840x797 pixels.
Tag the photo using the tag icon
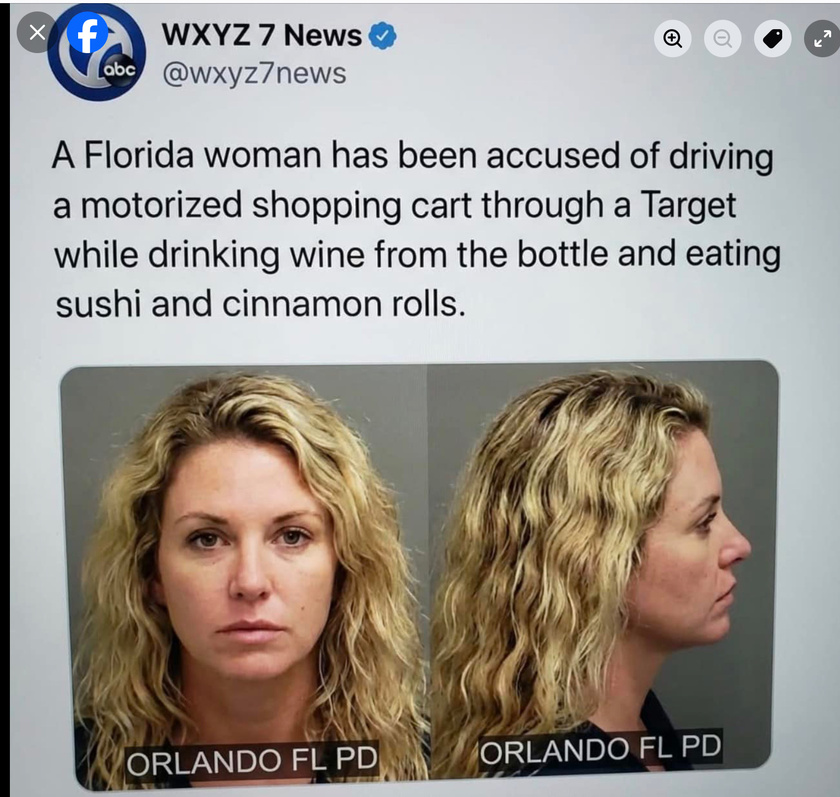pos(772,39)
